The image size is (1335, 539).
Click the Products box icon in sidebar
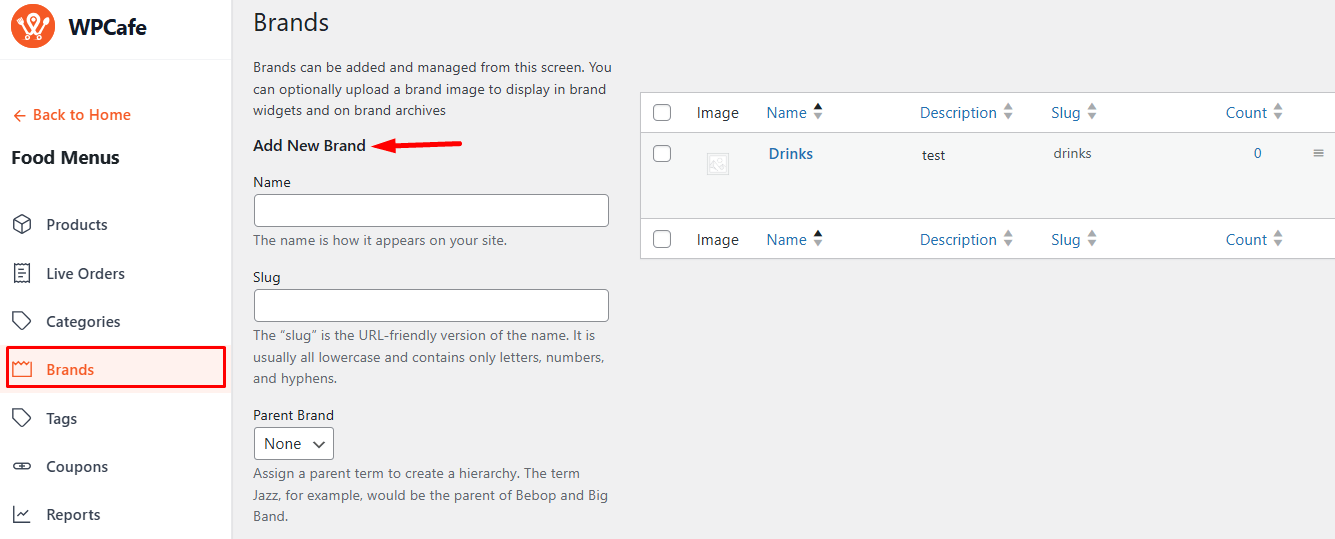click(x=22, y=225)
